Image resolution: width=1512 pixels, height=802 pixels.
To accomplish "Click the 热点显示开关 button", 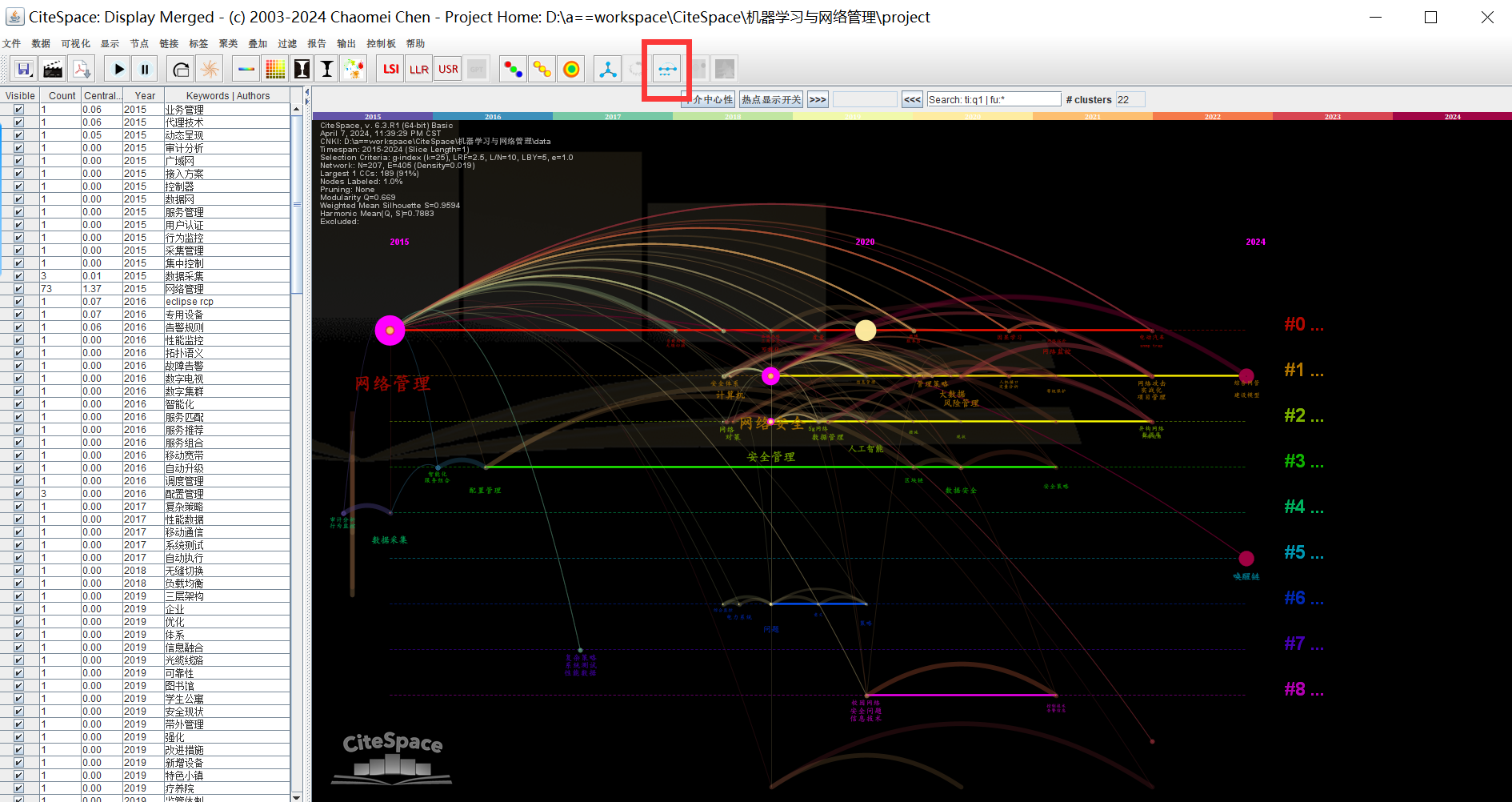I will point(771,99).
